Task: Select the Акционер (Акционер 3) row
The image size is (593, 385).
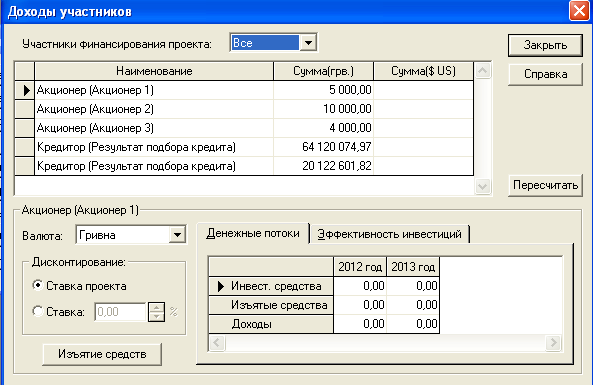Action: click(244, 128)
